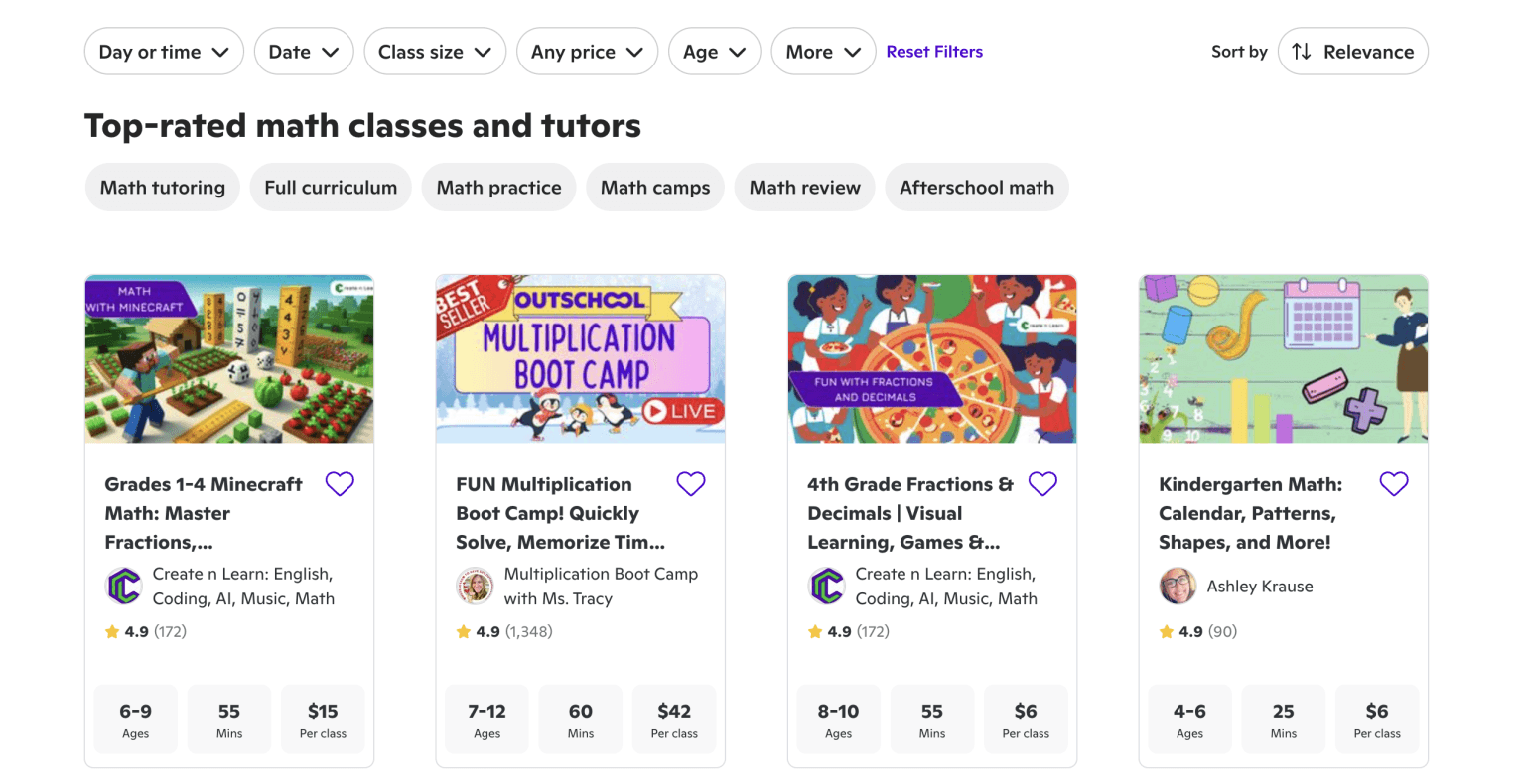
Task: Open the Class size filter dropdown
Action: click(435, 51)
